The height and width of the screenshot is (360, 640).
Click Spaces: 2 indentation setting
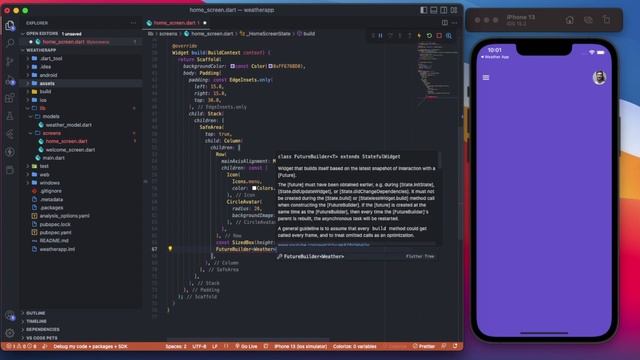point(176,346)
